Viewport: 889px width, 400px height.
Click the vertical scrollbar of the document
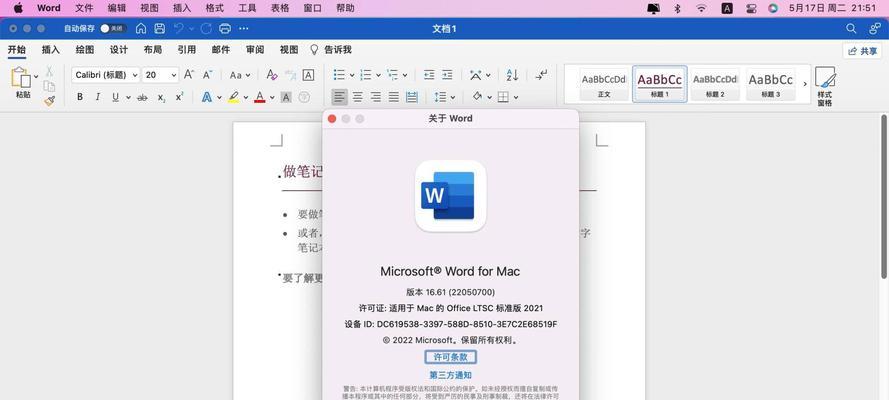pos(884,197)
